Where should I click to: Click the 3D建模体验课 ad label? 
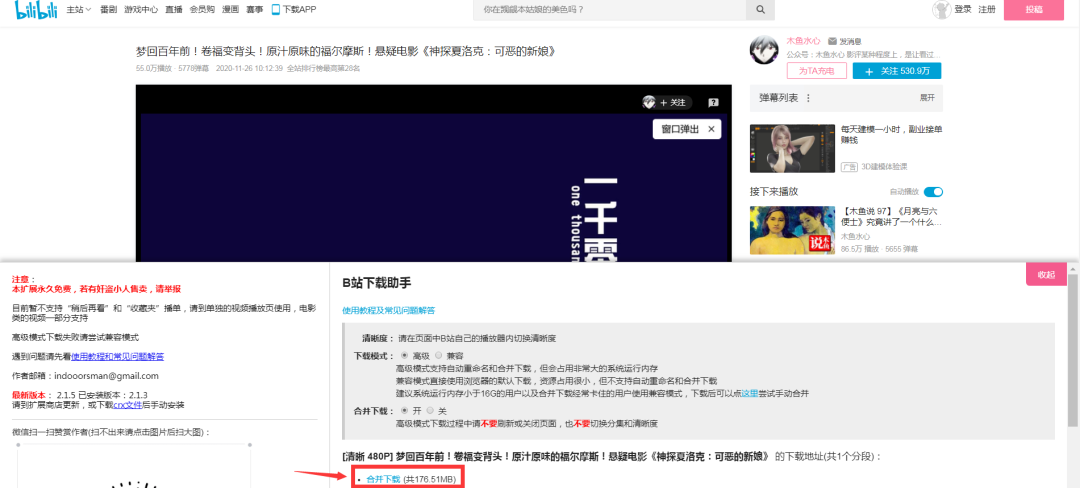pyautogui.click(x=884, y=167)
